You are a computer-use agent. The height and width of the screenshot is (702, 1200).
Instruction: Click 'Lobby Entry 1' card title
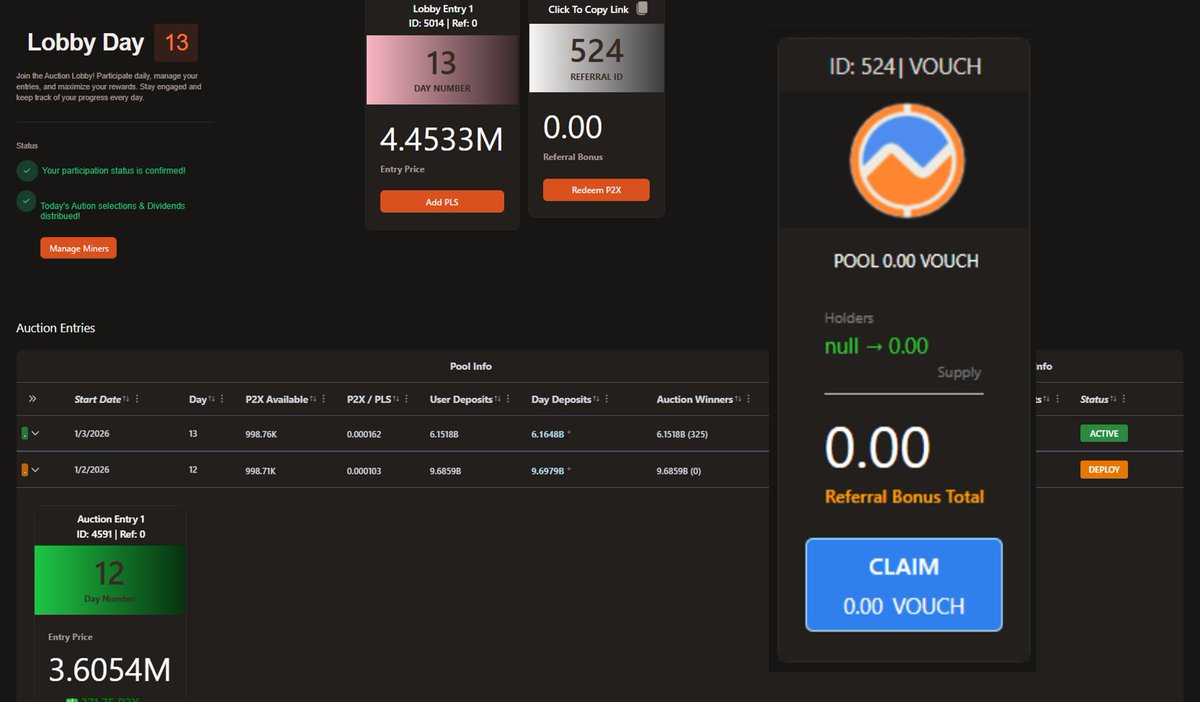click(x=443, y=9)
